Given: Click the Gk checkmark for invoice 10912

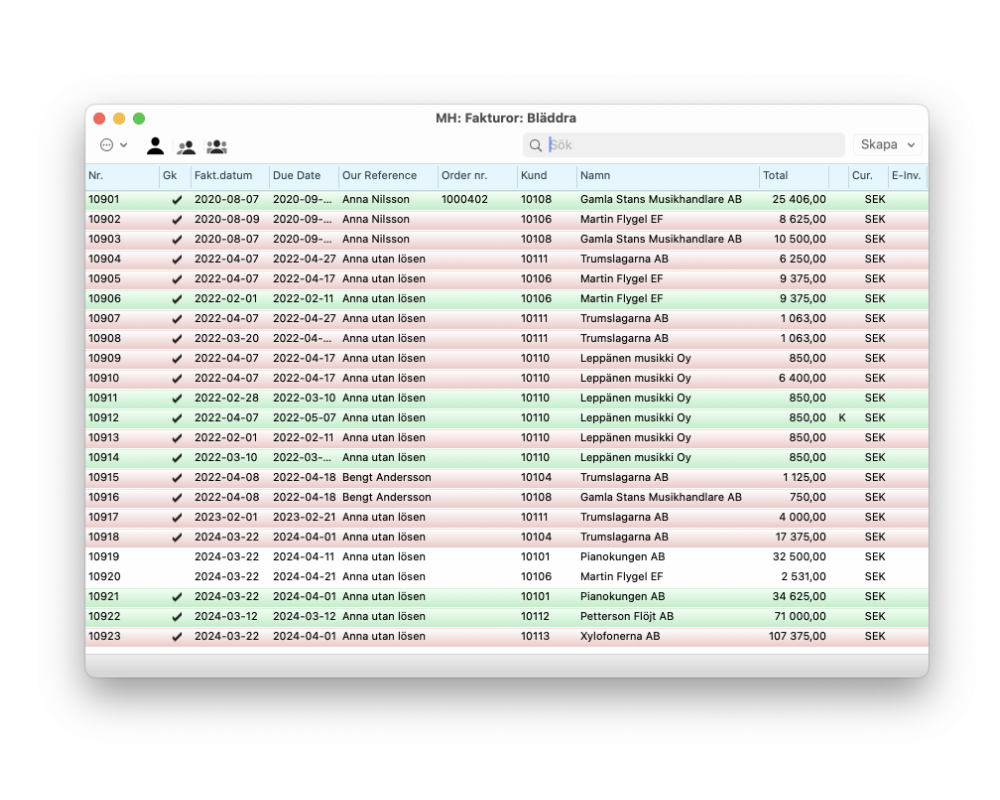Looking at the screenshot, I should [177, 419].
